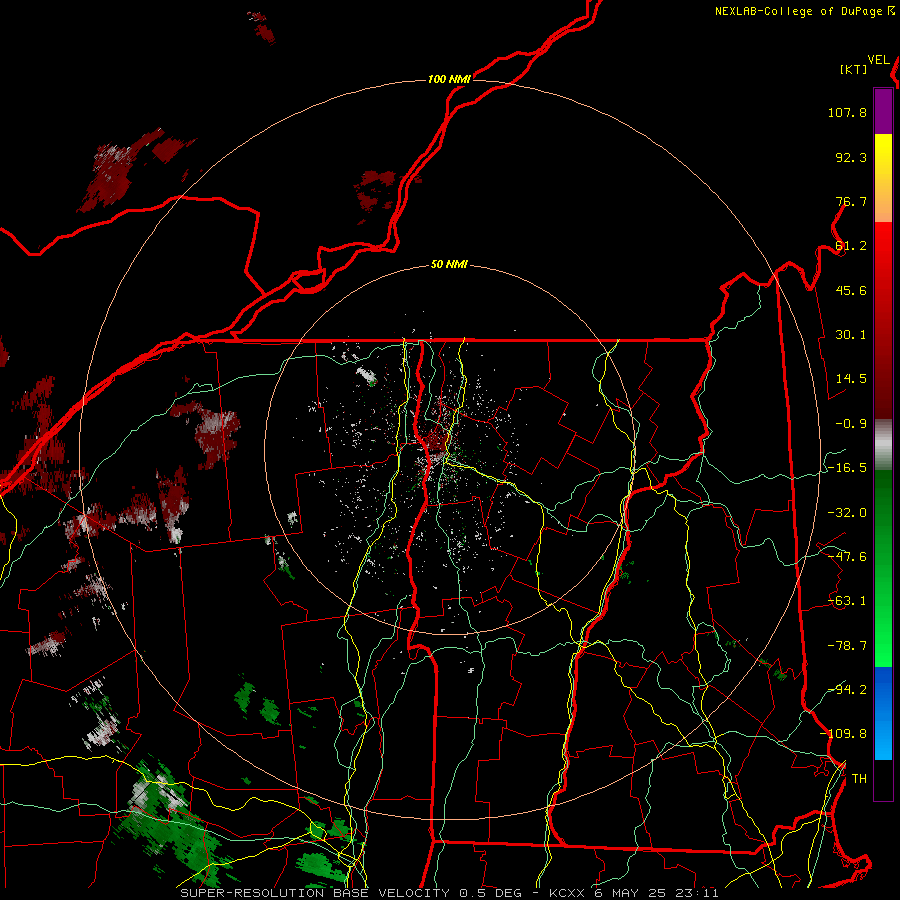Click the -63.1 value on the velocity scale
900x900 pixels.
pyautogui.click(x=847, y=601)
